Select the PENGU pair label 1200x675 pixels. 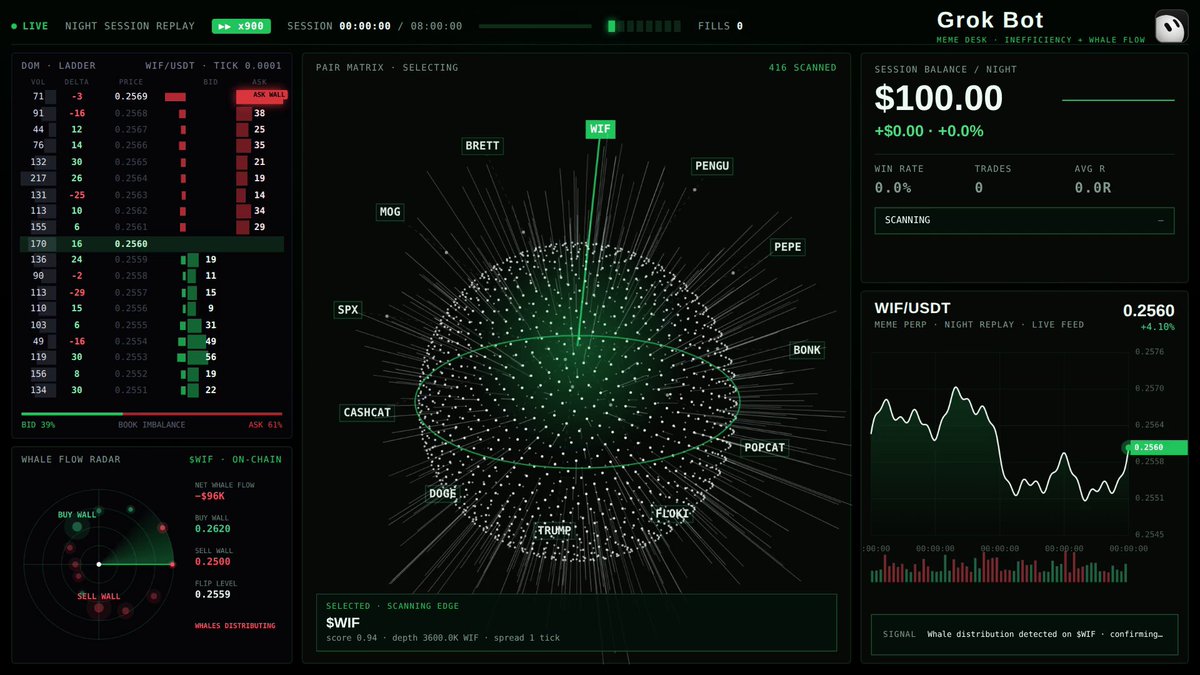click(x=712, y=166)
